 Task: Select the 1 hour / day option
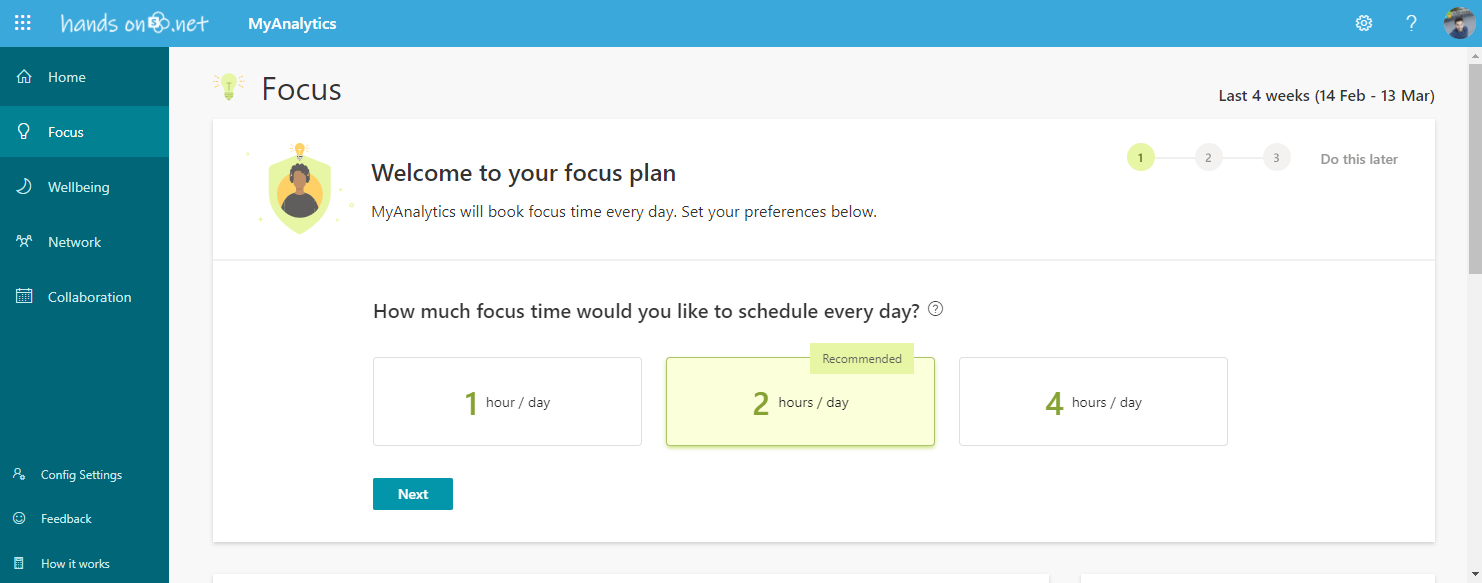[x=507, y=402]
